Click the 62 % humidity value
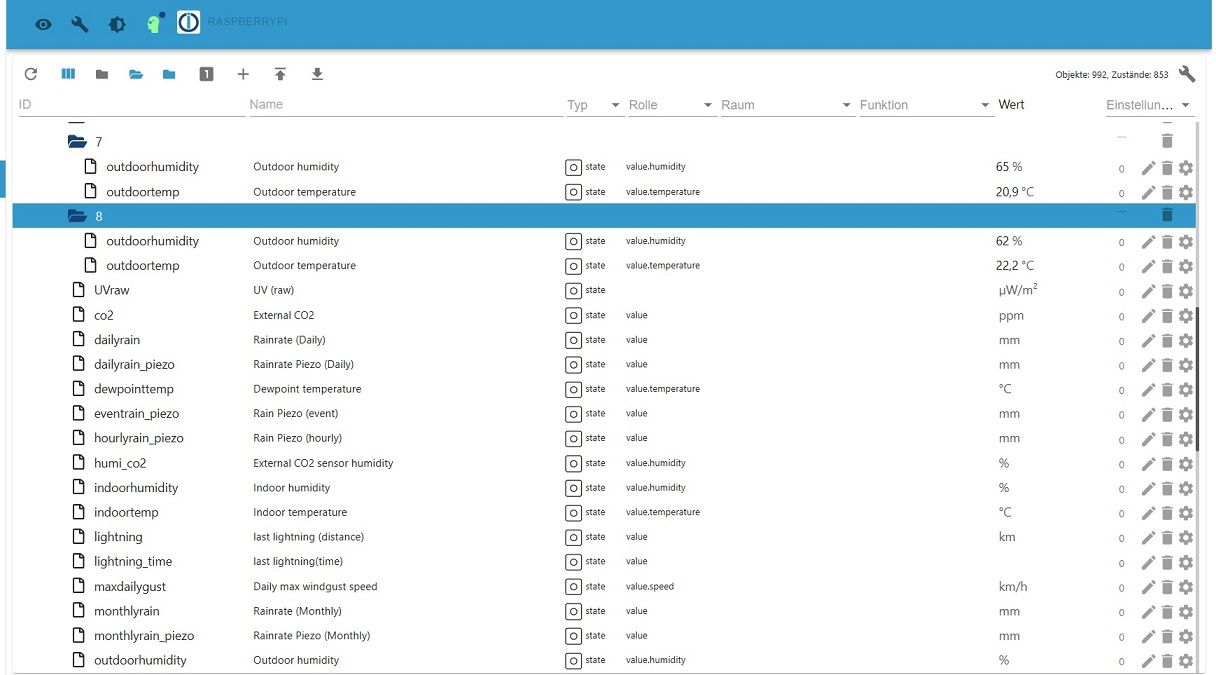Screen dimensions: 1216x675 coord(1009,241)
